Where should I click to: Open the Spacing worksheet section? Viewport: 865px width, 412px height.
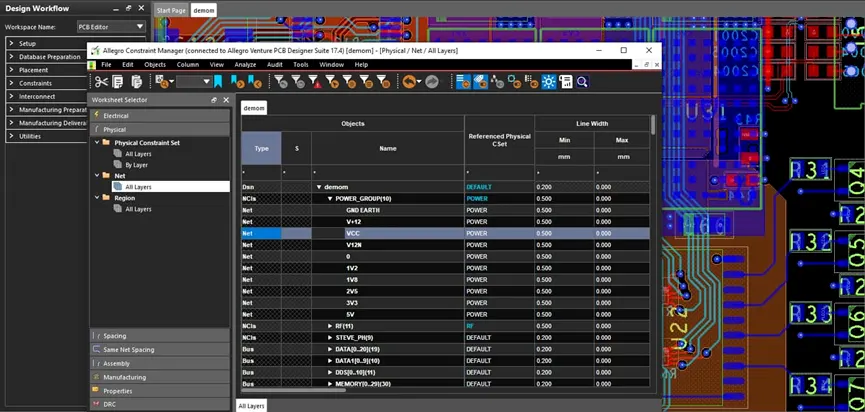coord(115,336)
